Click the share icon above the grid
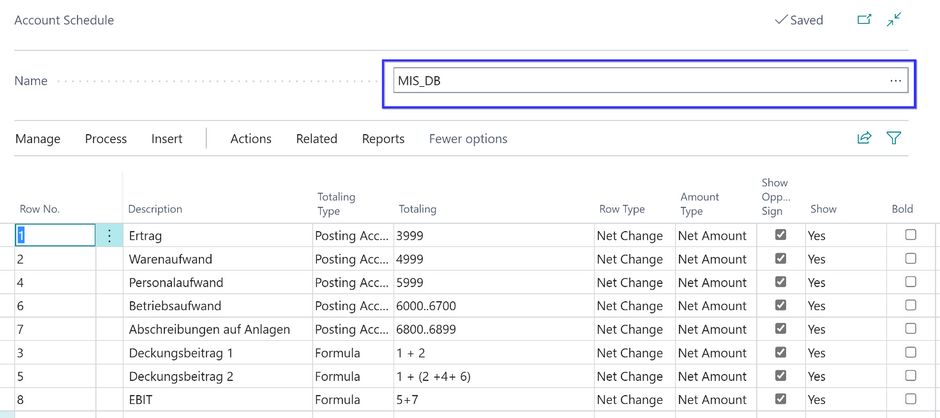 point(864,138)
